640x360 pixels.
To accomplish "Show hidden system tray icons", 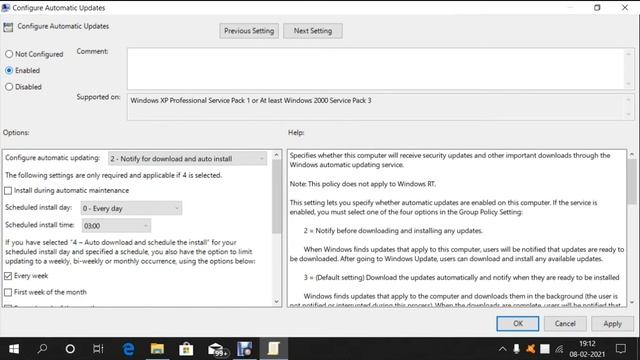I will coord(502,349).
